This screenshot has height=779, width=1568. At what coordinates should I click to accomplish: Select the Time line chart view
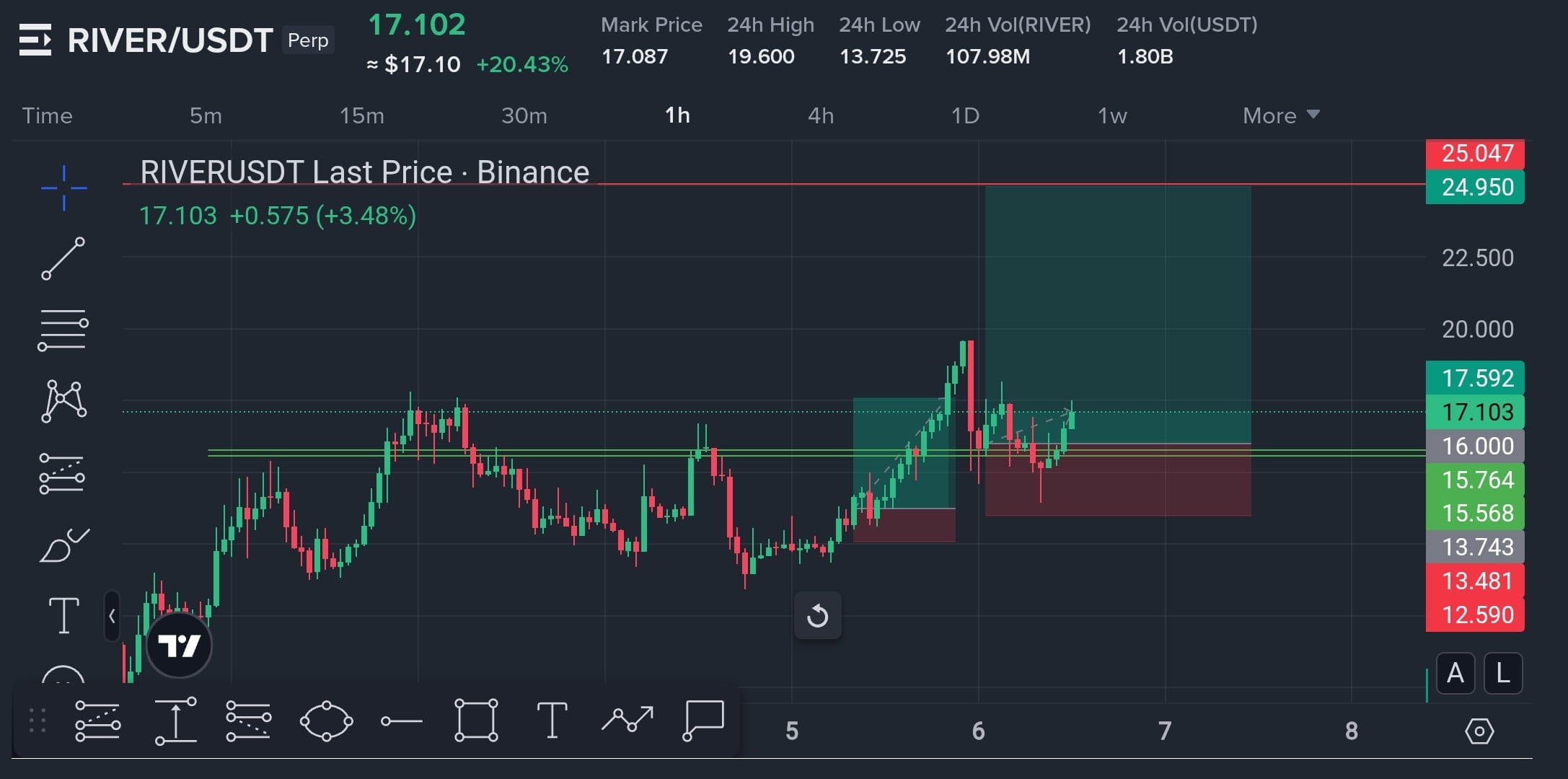(48, 115)
